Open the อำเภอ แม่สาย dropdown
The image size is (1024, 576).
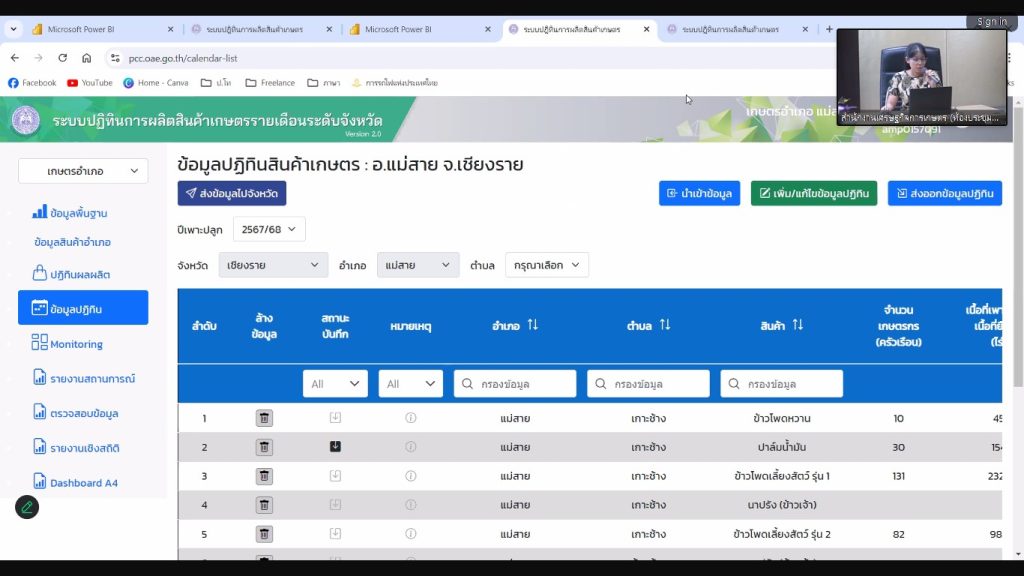pos(418,265)
